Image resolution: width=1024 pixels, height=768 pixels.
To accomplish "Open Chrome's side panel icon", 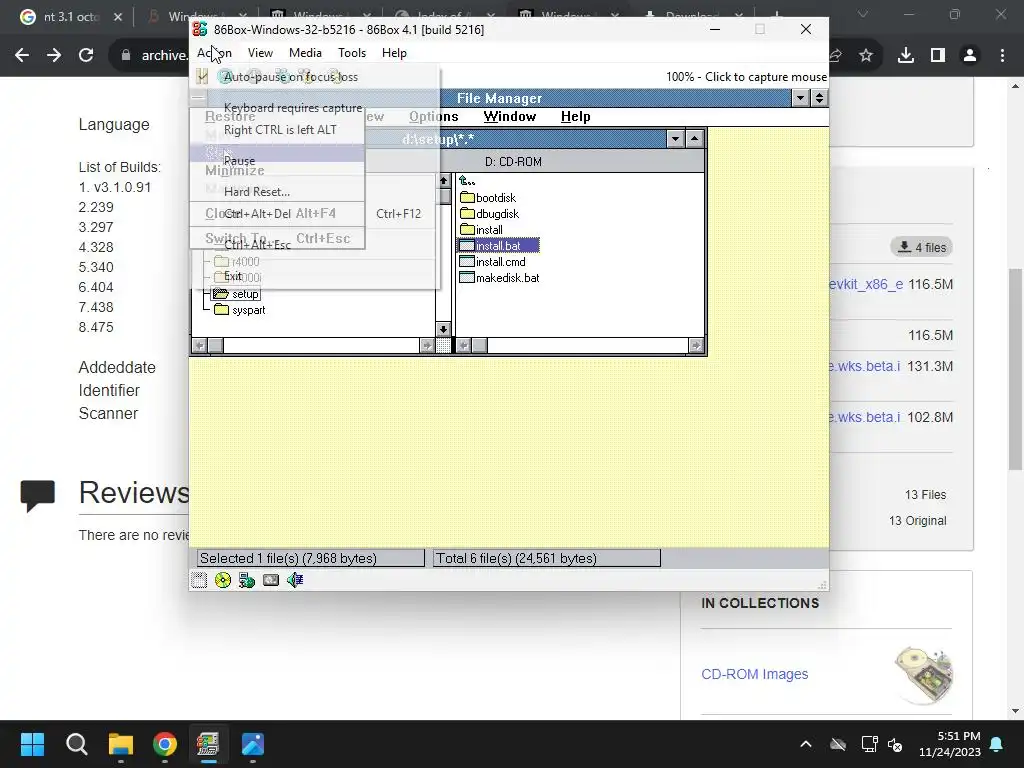I will (x=938, y=56).
